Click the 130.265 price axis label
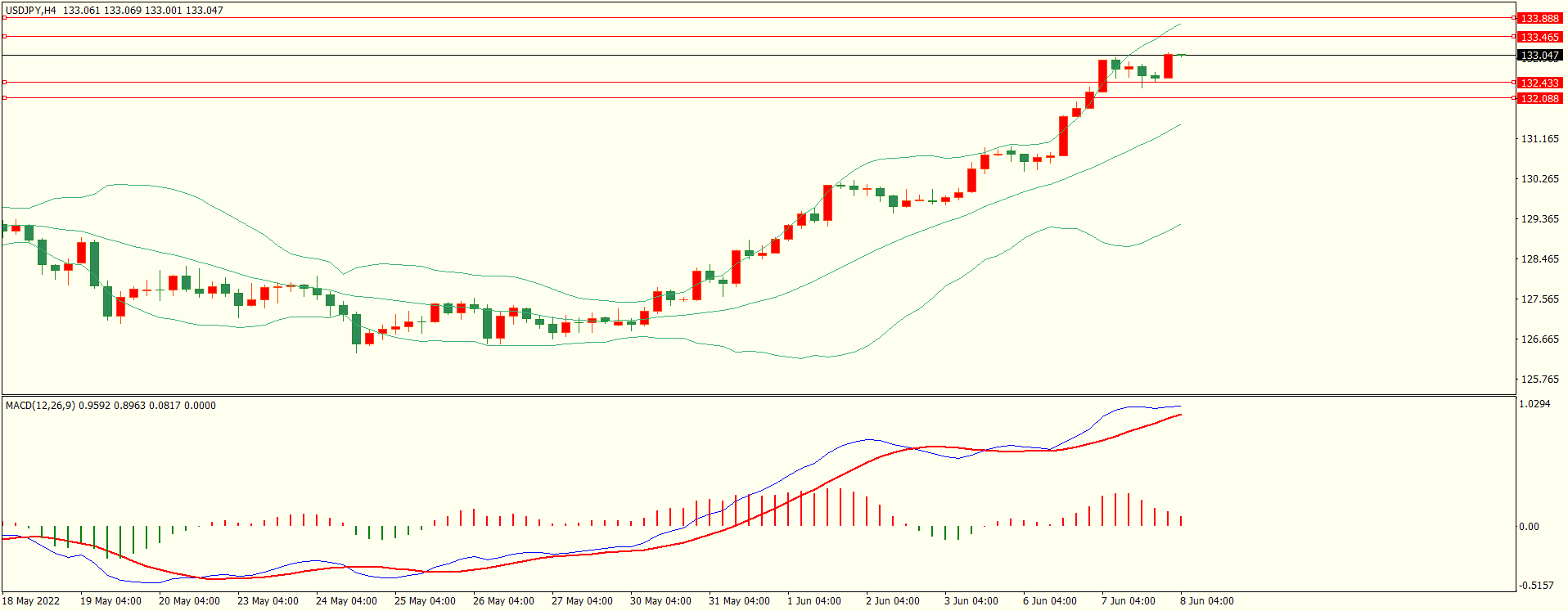The width and height of the screenshot is (1568, 611). [1539, 179]
